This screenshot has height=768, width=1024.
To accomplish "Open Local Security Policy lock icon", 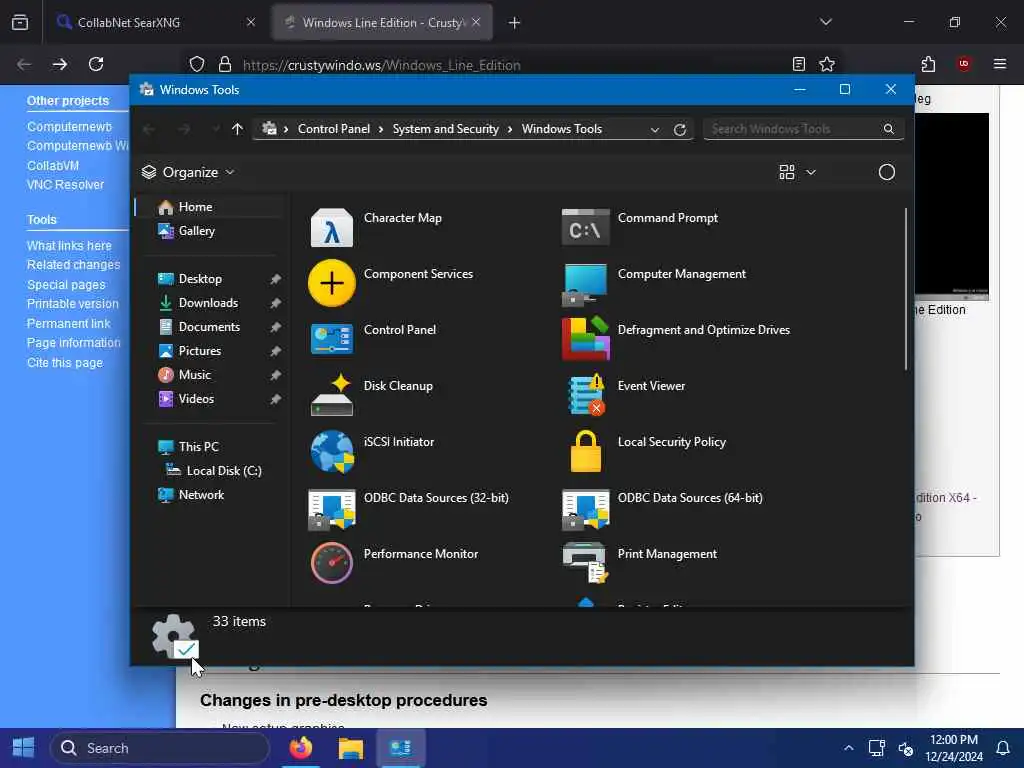I will pyautogui.click(x=585, y=451).
